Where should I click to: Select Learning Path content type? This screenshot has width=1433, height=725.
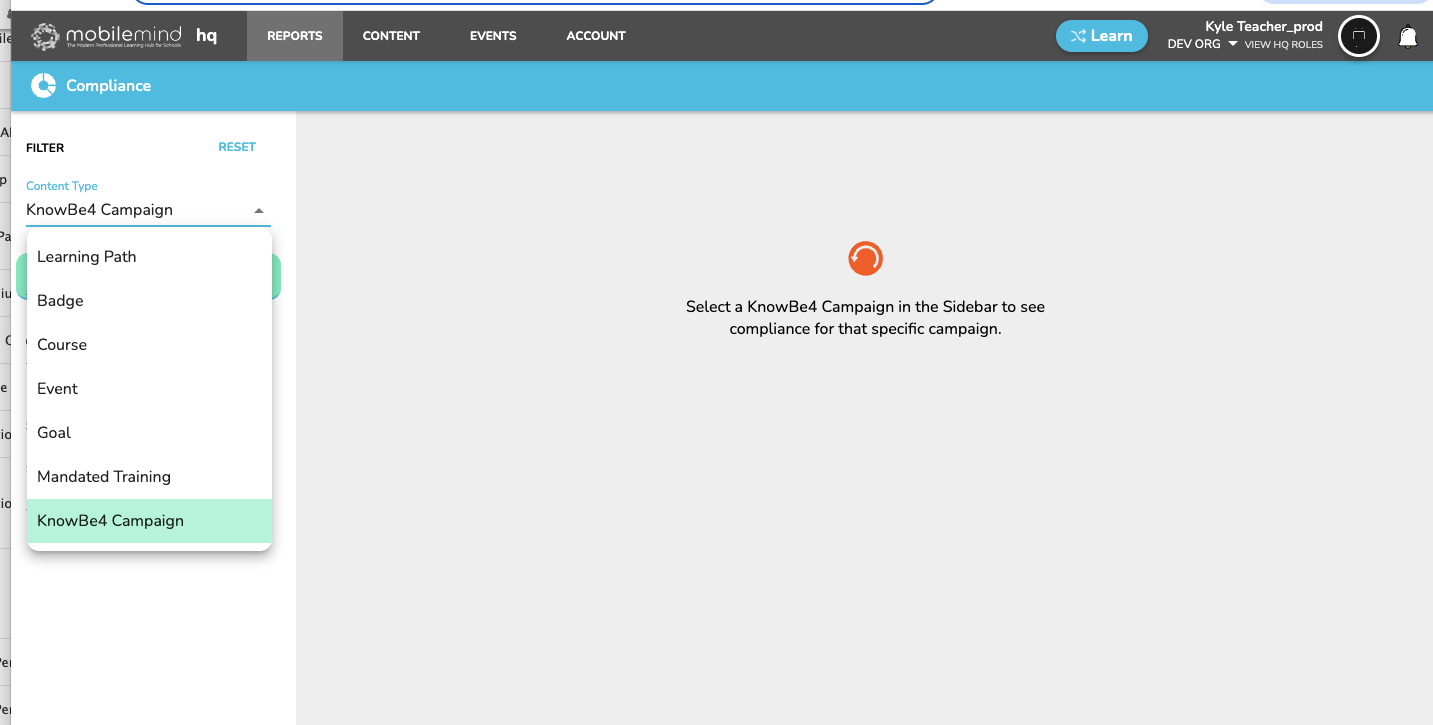87,256
